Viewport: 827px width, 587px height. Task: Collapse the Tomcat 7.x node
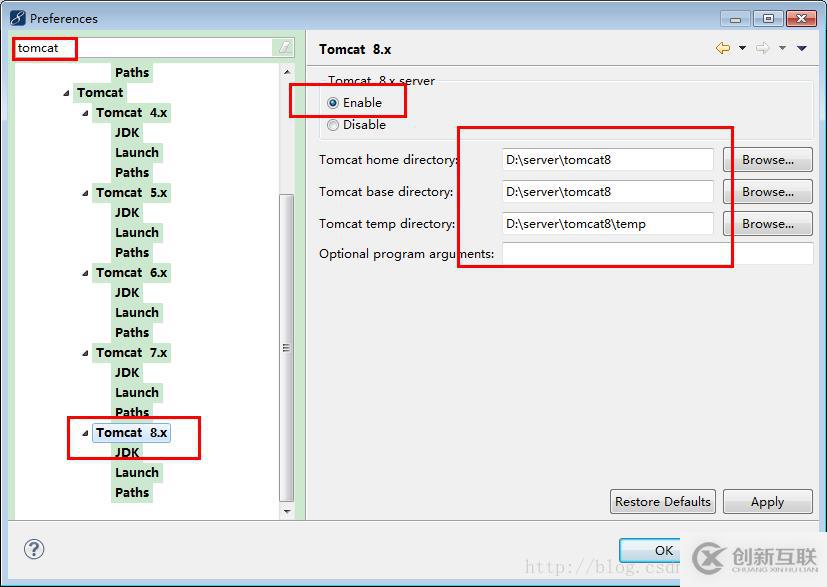pos(85,353)
